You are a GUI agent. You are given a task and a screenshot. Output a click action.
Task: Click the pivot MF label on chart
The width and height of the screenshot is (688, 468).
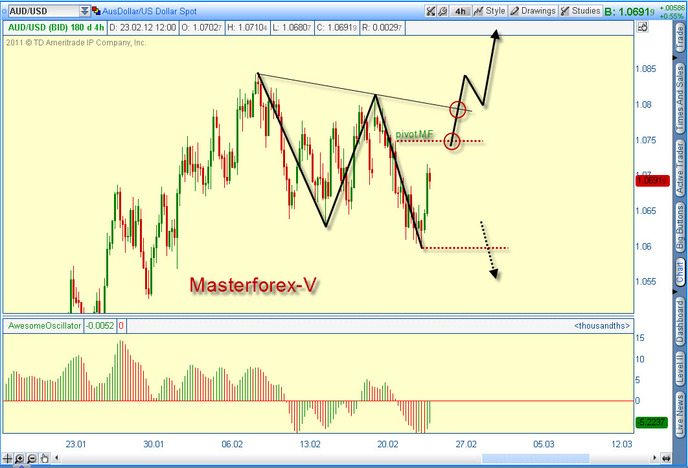[x=414, y=134]
